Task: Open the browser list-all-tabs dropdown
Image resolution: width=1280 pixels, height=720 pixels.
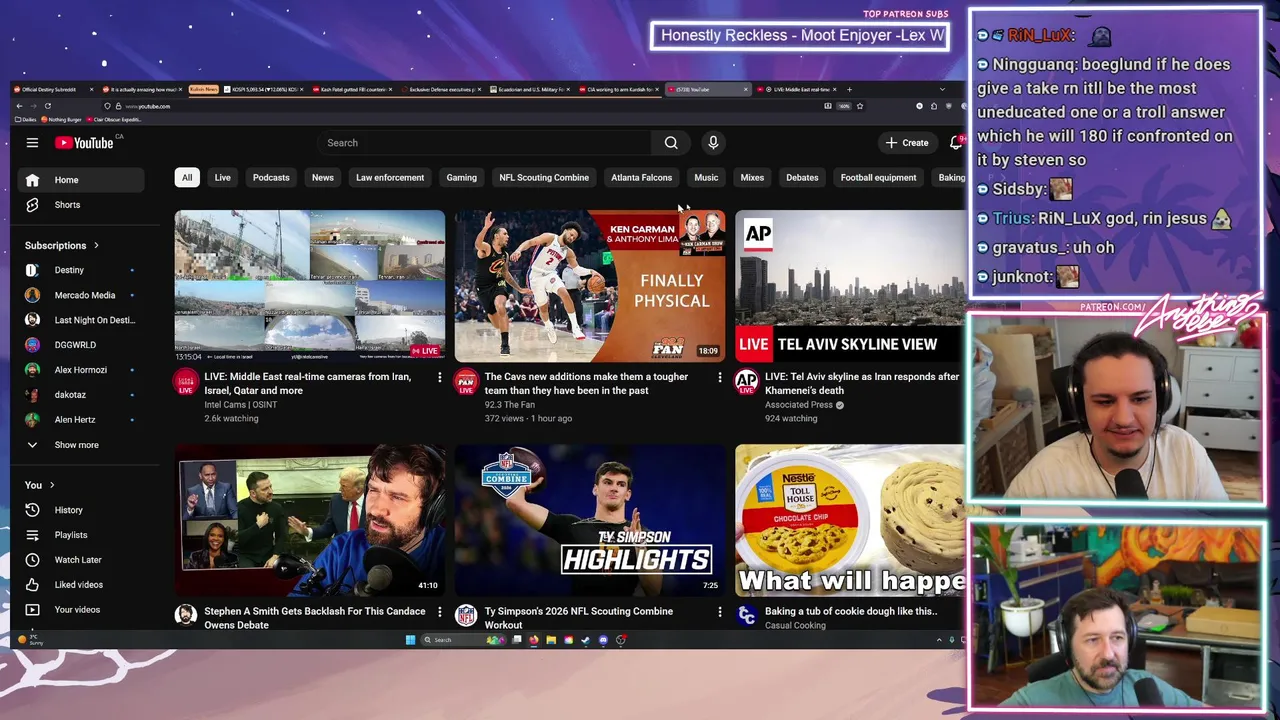Action: pyautogui.click(x=942, y=89)
